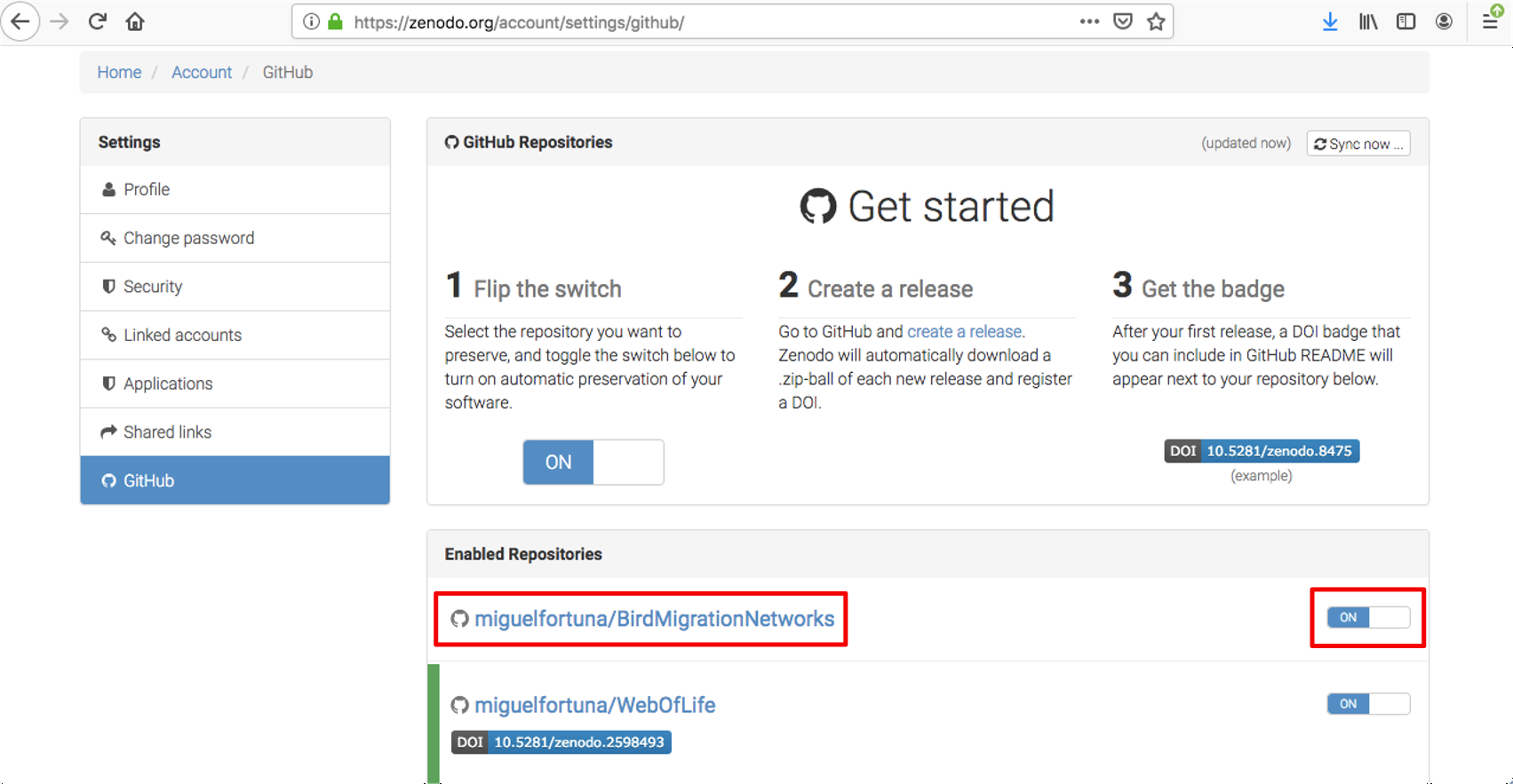The height and width of the screenshot is (784, 1513).
Task: Open the browser hamburger menu
Action: (1491, 21)
